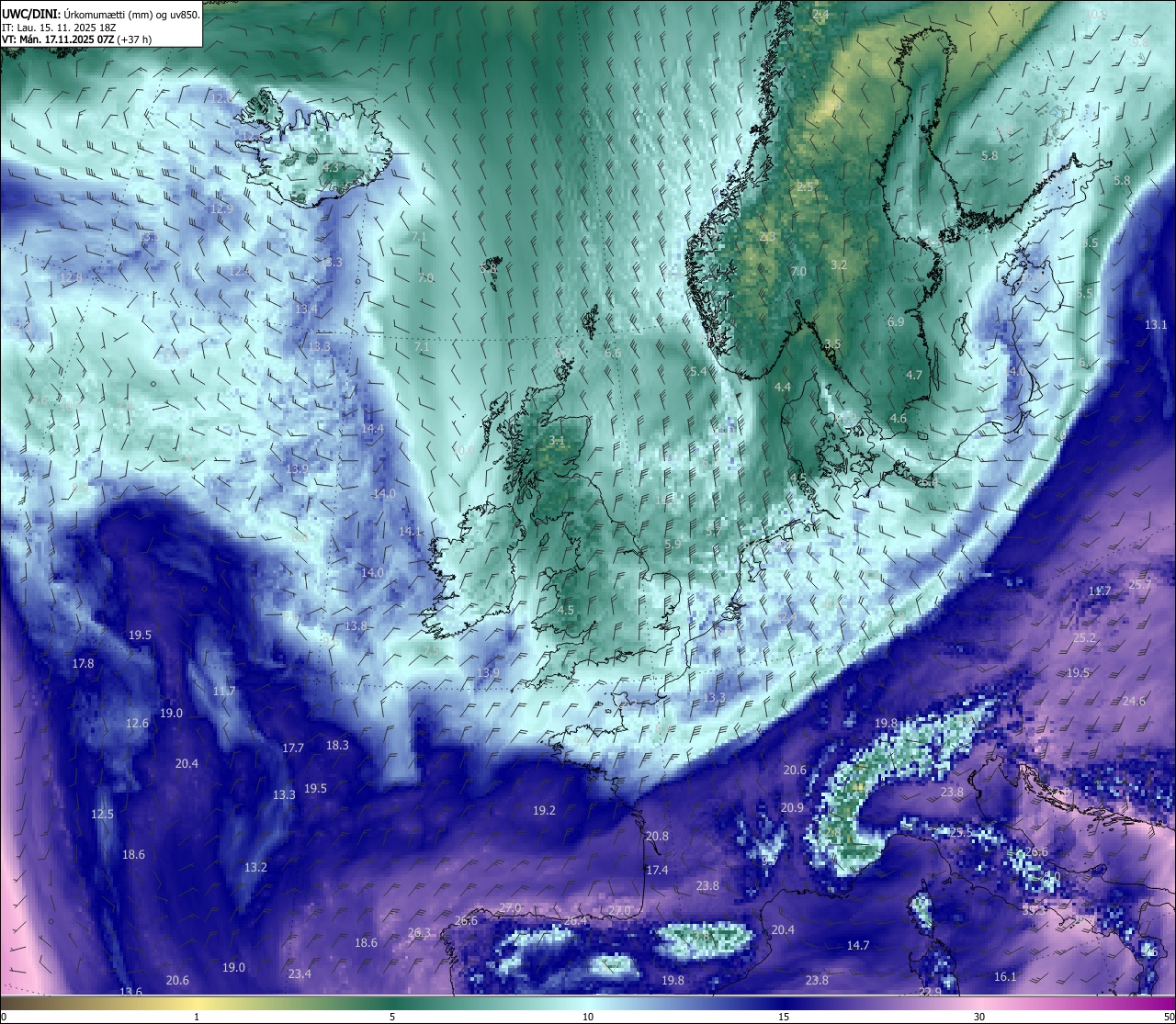Click the 14.7 value on the map
The height and width of the screenshot is (1024, 1176).
pos(858,945)
